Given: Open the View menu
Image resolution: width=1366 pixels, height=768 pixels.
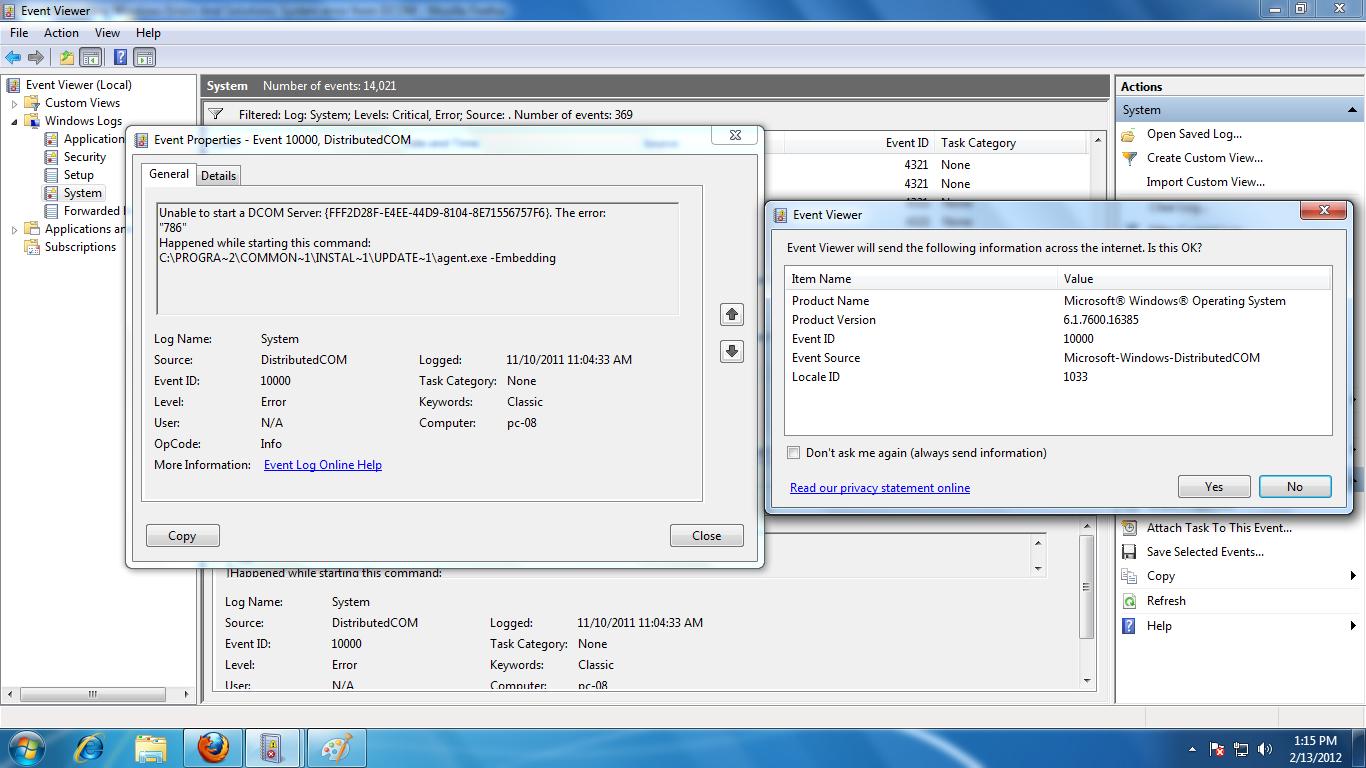Looking at the screenshot, I should click(x=107, y=33).
